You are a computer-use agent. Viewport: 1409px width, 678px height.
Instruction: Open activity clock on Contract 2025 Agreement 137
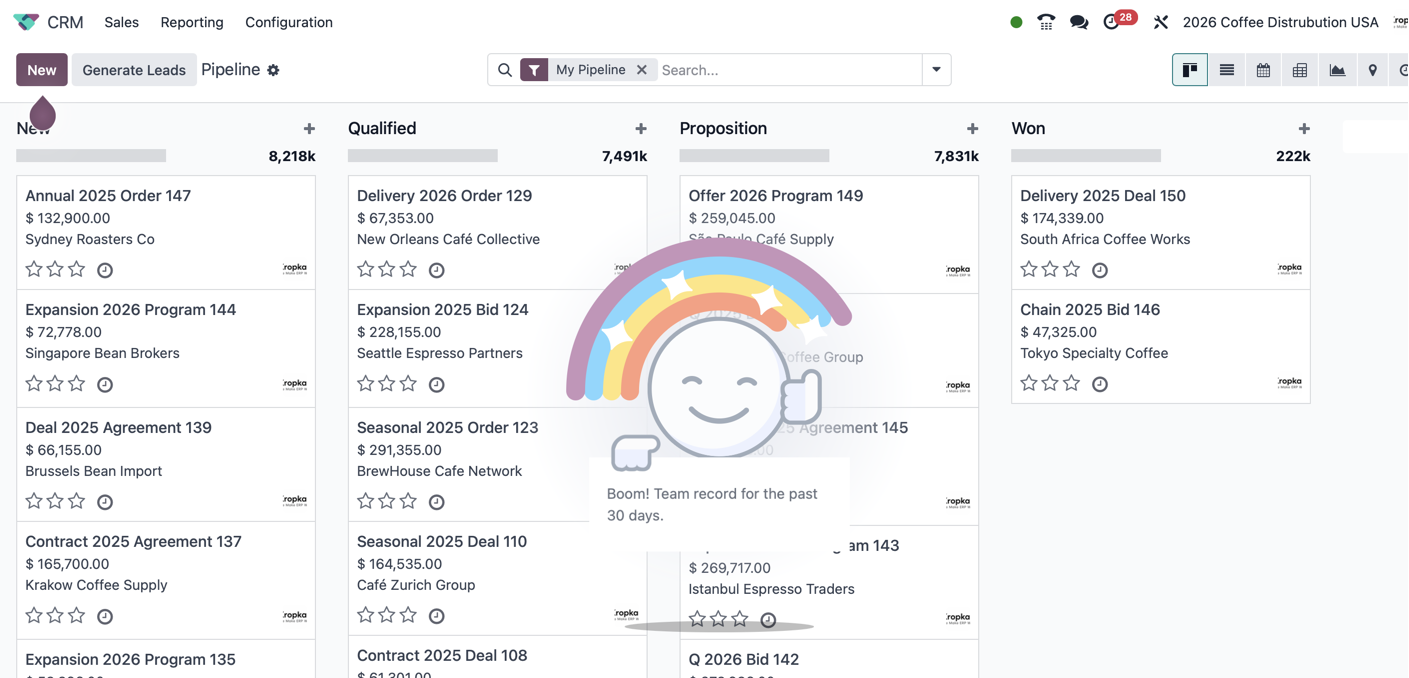click(x=105, y=616)
